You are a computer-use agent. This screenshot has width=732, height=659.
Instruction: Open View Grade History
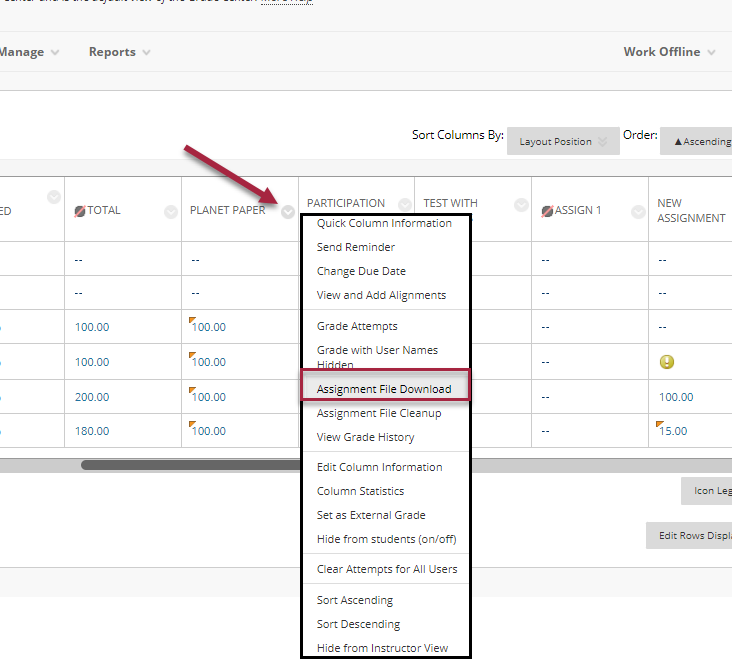pyautogui.click(x=366, y=437)
